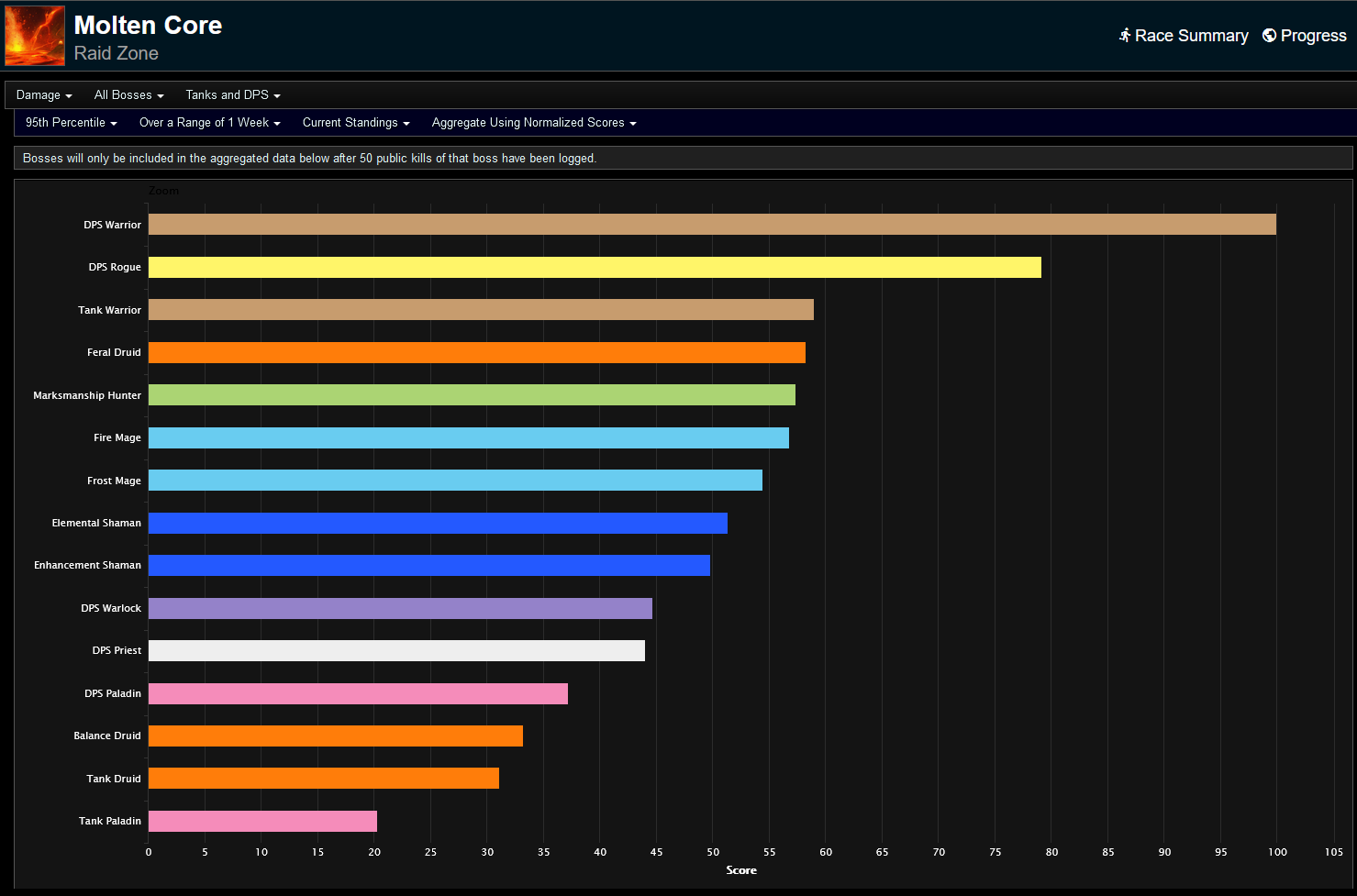Open the Current Standings dropdown
Viewport: 1357px width, 896px height.
click(x=355, y=122)
